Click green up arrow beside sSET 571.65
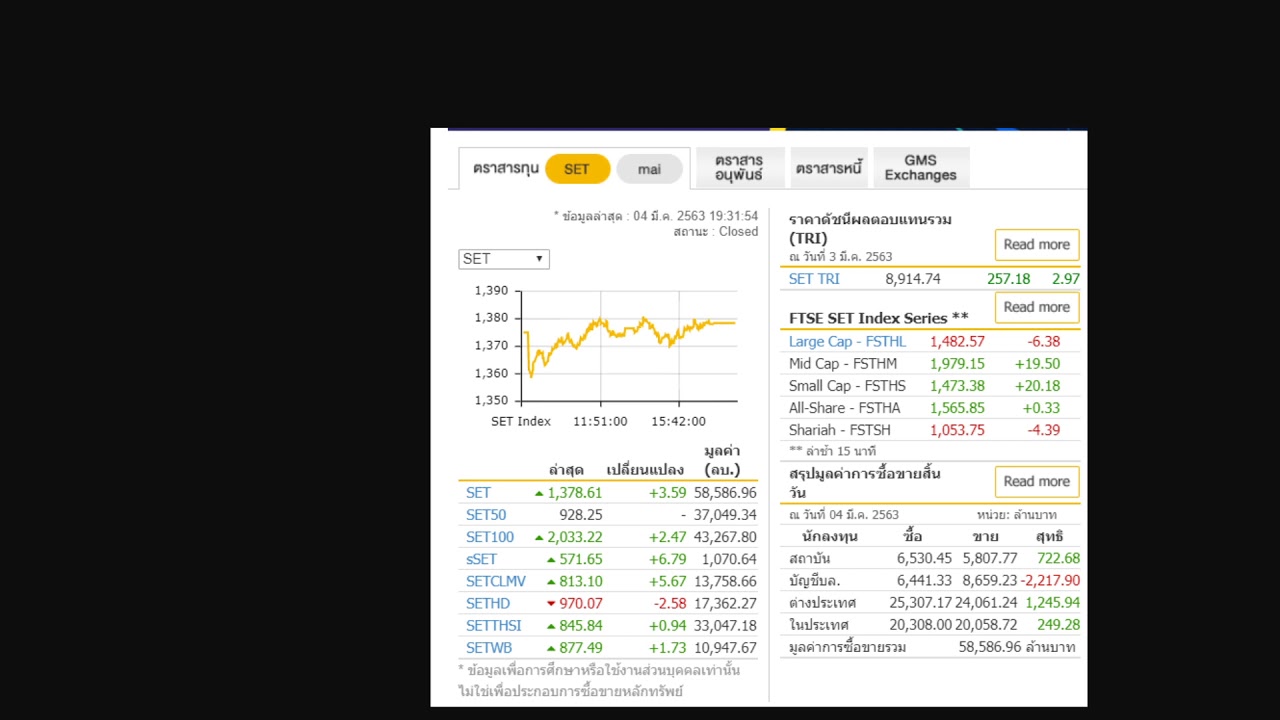This screenshot has height=720, width=1280. coord(550,559)
